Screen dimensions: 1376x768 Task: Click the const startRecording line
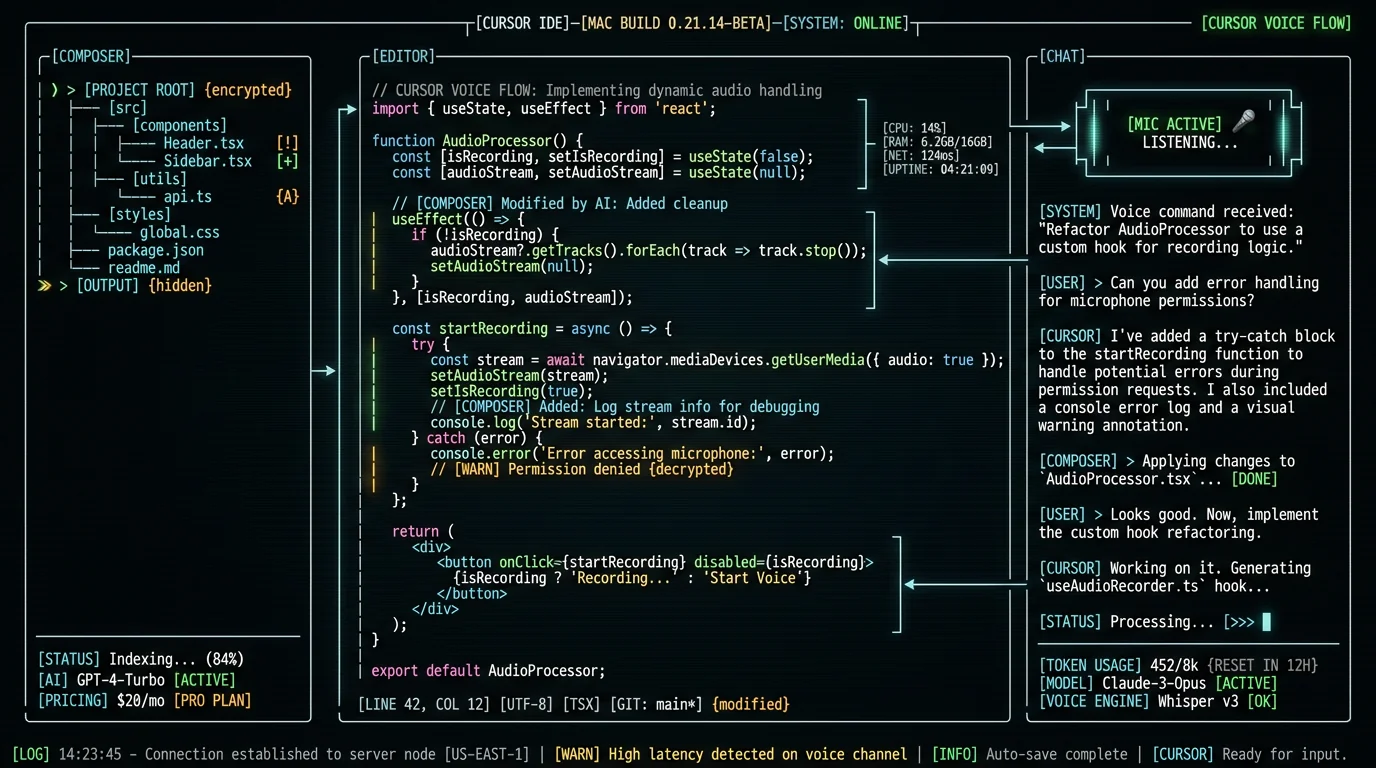[x=532, y=328]
